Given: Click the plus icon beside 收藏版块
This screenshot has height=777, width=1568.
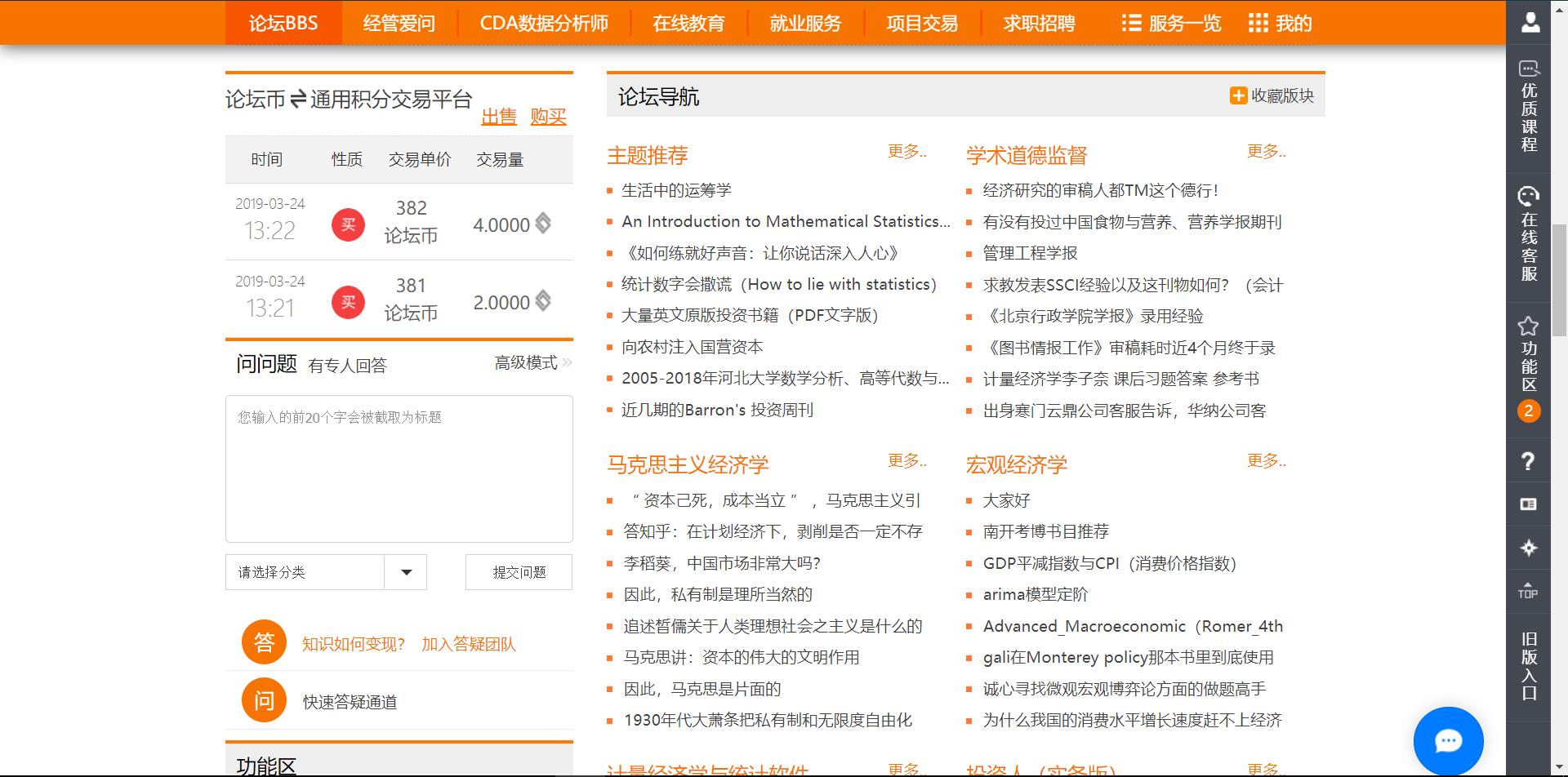Looking at the screenshot, I should (1238, 95).
